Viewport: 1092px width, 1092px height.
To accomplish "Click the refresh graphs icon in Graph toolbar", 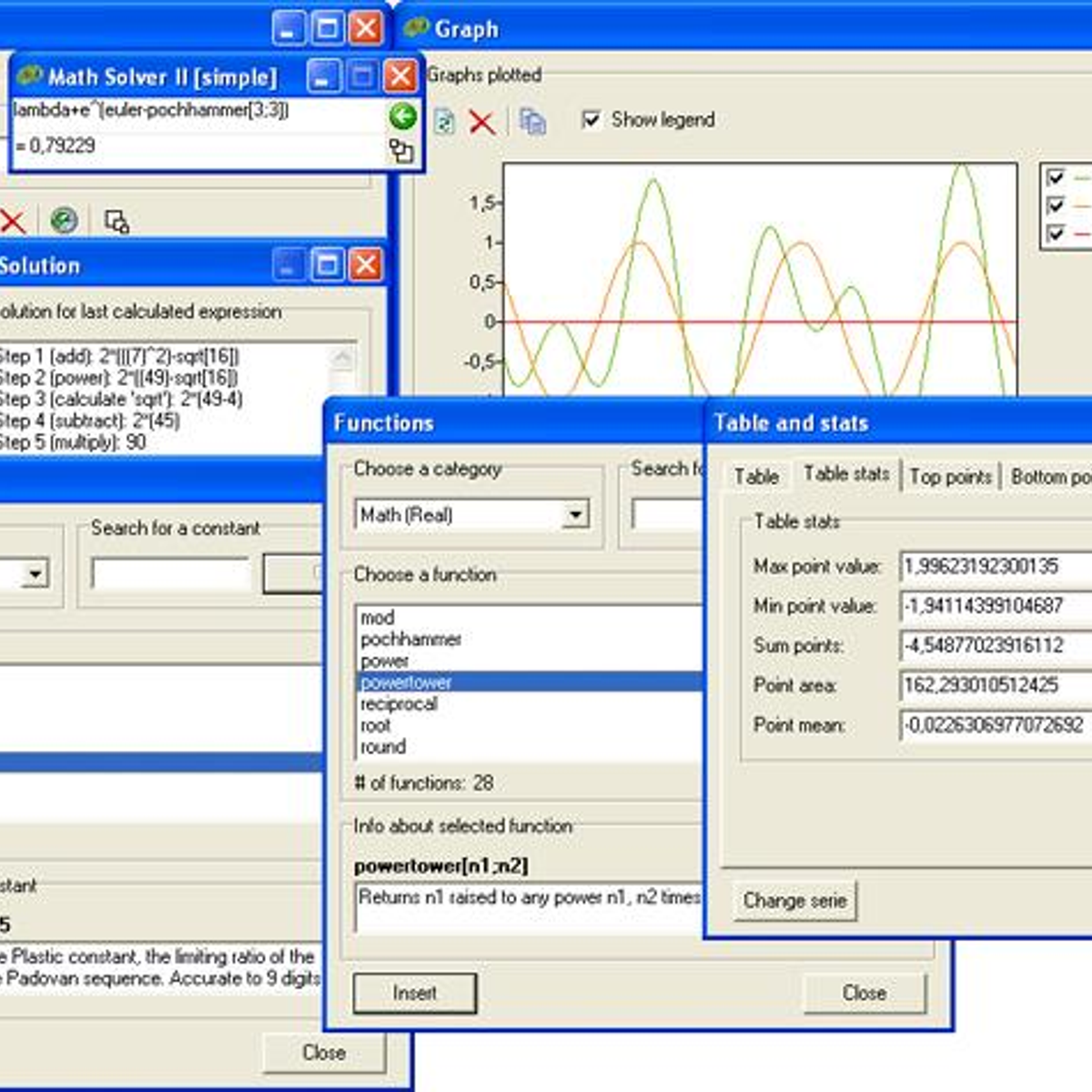I will [445, 122].
